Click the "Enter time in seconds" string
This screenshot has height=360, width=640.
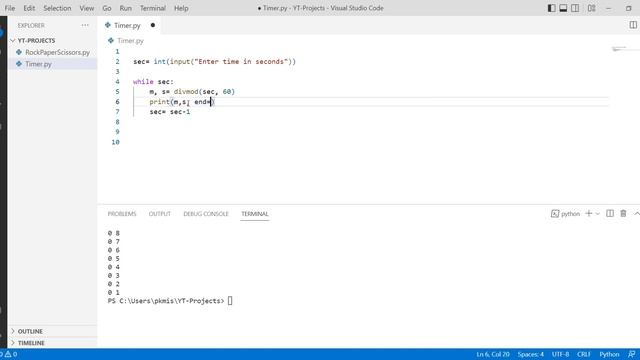pos(240,62)
